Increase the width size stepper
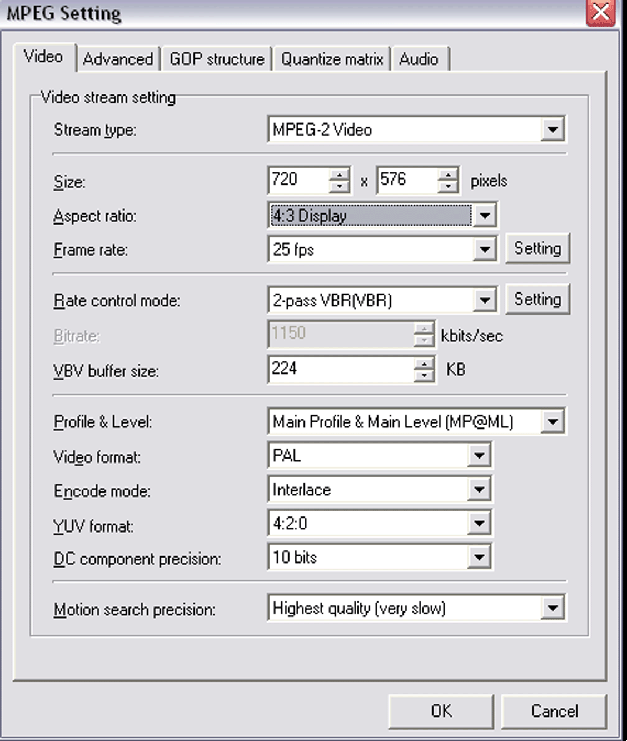Image resolution: width=627 pixels, height=741 pixels. click(x=340, y=175)
